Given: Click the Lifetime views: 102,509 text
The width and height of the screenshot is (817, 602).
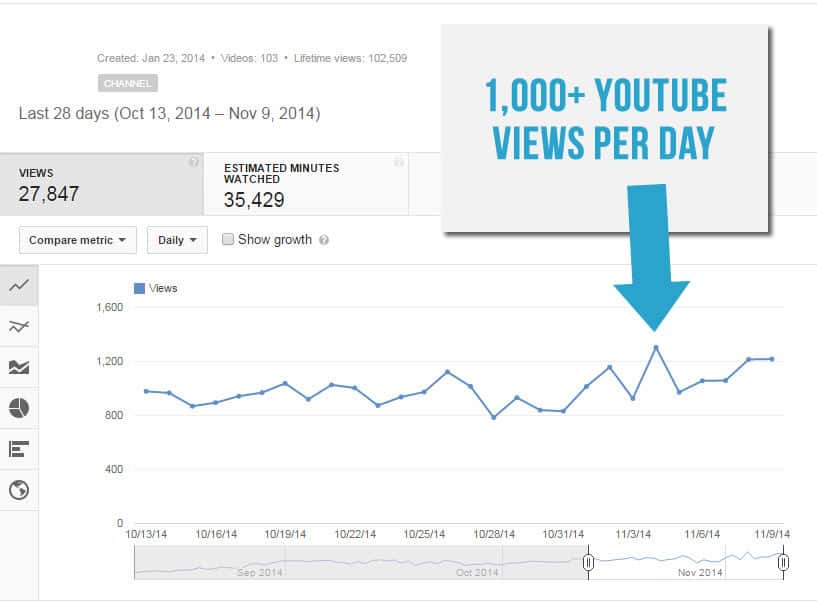Looking at the screenshot, I should click(x=350, y=58).
